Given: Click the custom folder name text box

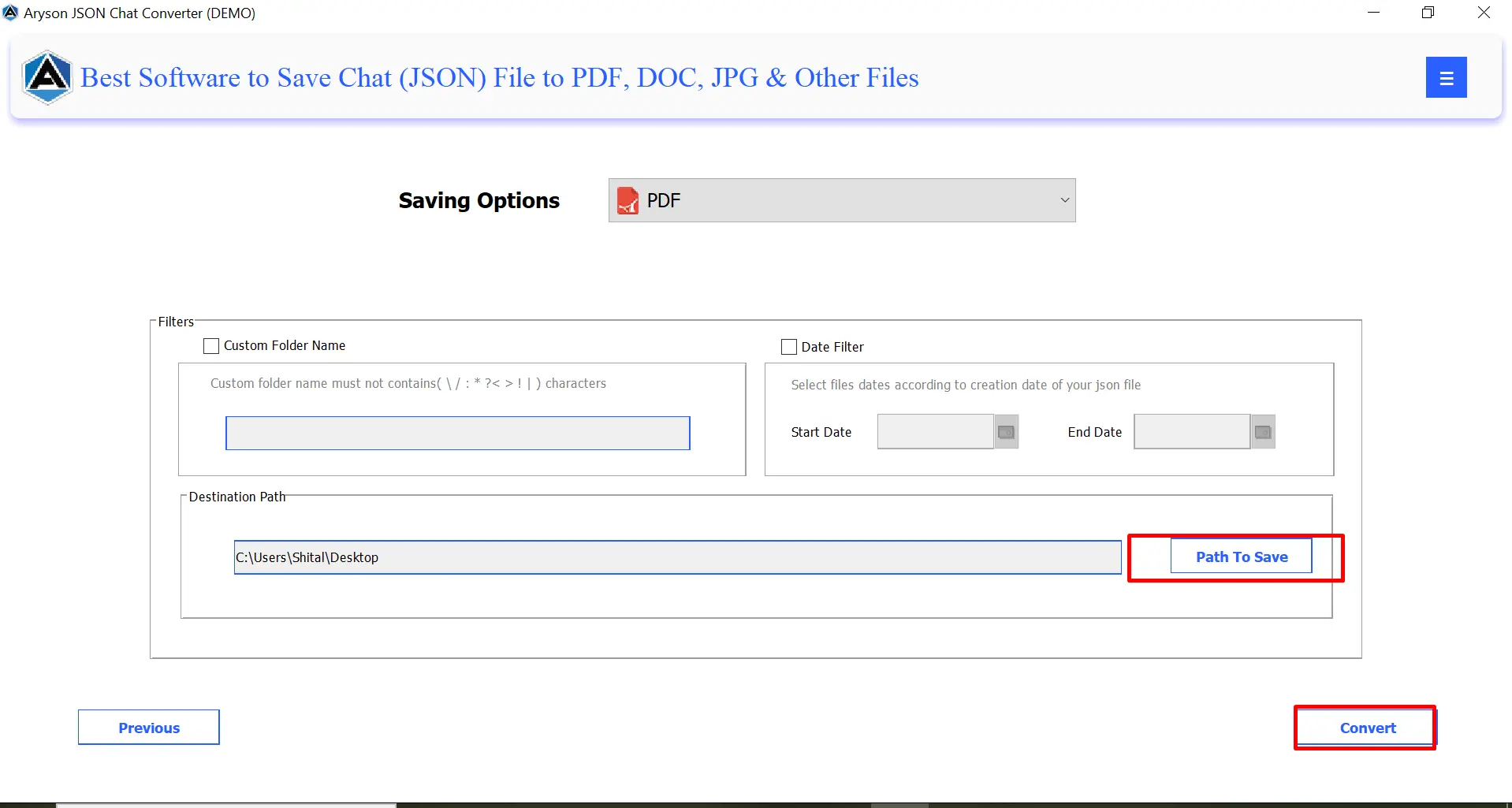Looking at the screenshot, I should point(457,433).
